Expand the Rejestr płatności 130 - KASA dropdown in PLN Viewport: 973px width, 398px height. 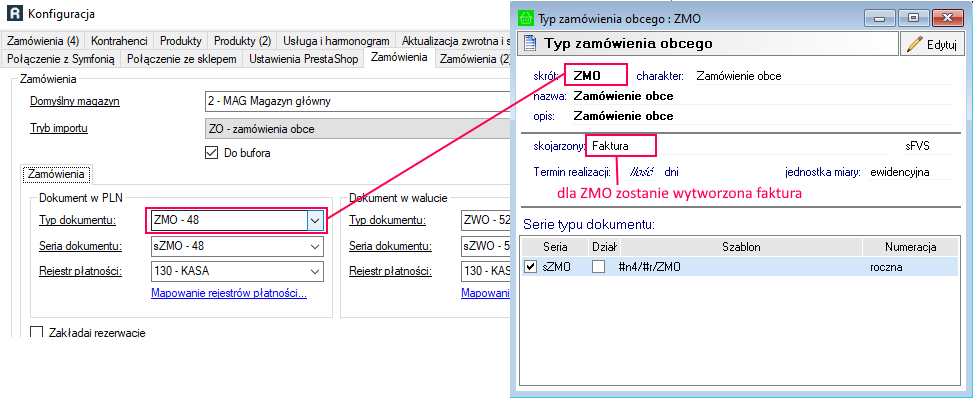coord(315,271)
